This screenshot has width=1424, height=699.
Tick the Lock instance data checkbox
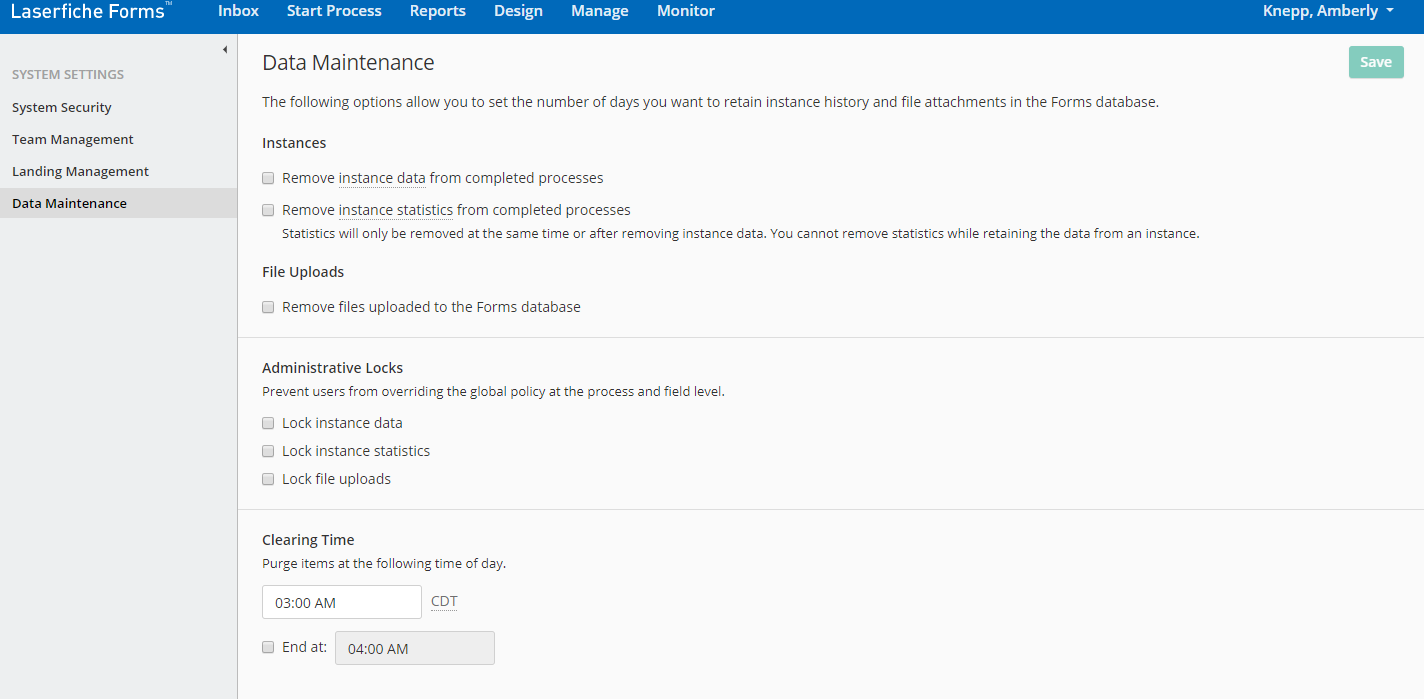(268, 423)
